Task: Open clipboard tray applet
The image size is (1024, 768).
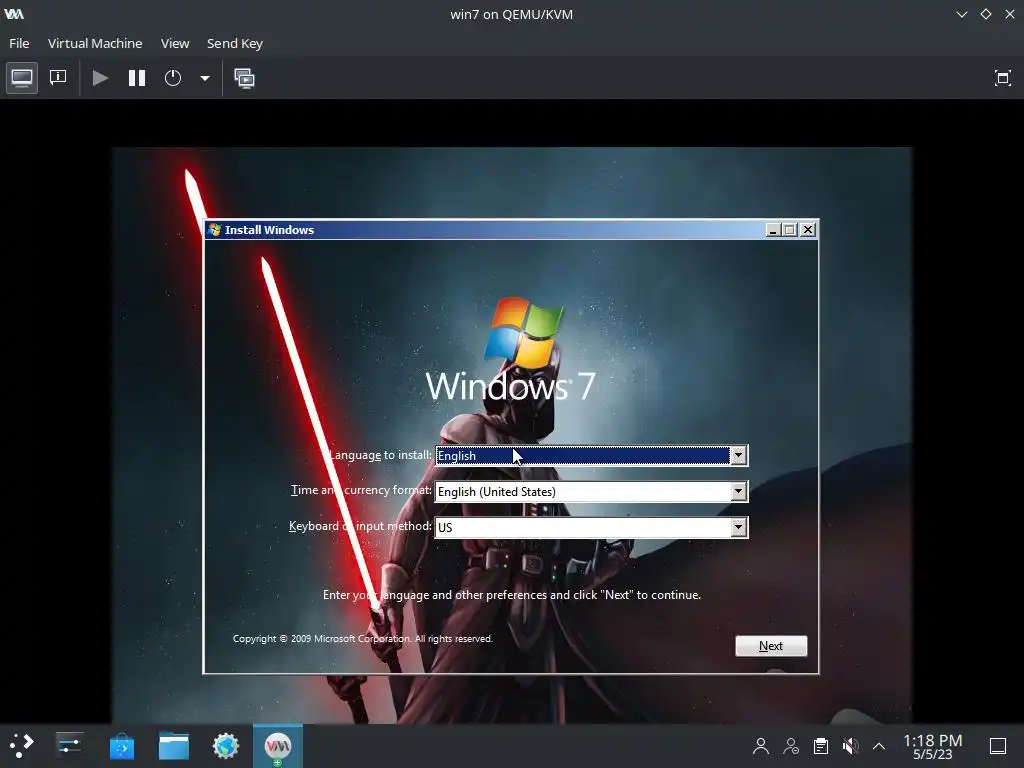Action: point(821,746)
